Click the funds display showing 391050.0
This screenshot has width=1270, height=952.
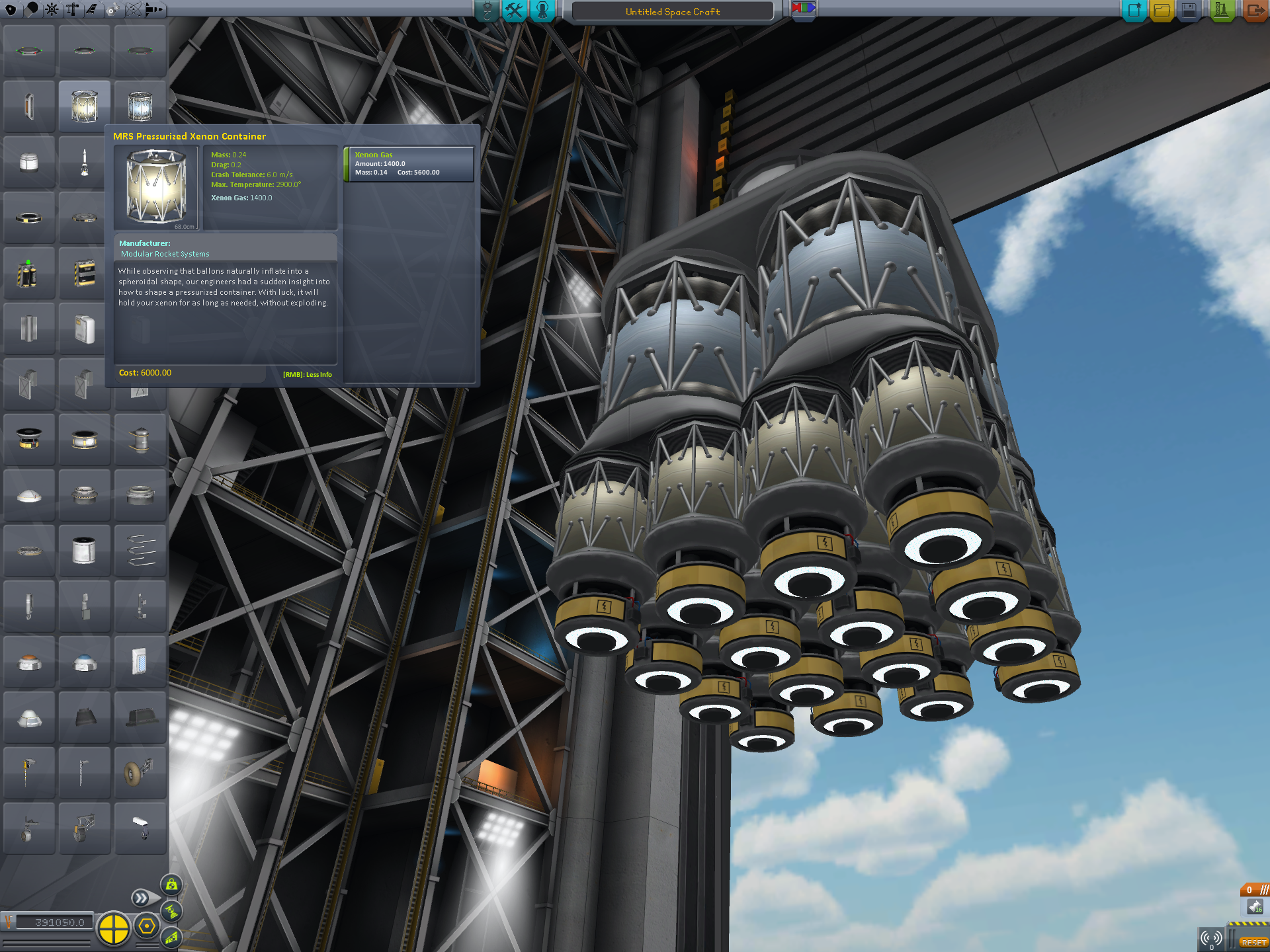[54, 922]
